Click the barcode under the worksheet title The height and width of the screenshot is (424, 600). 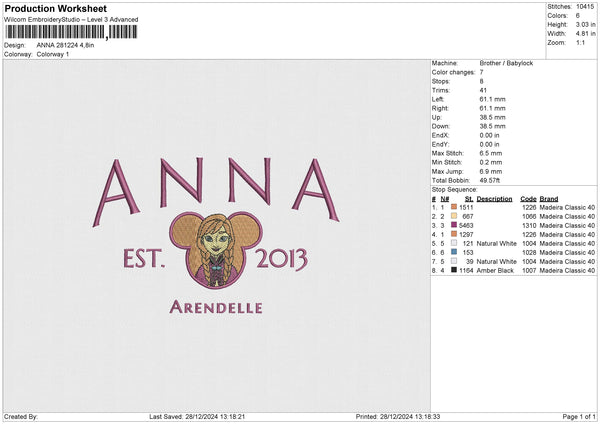click(x=71, y=32)
